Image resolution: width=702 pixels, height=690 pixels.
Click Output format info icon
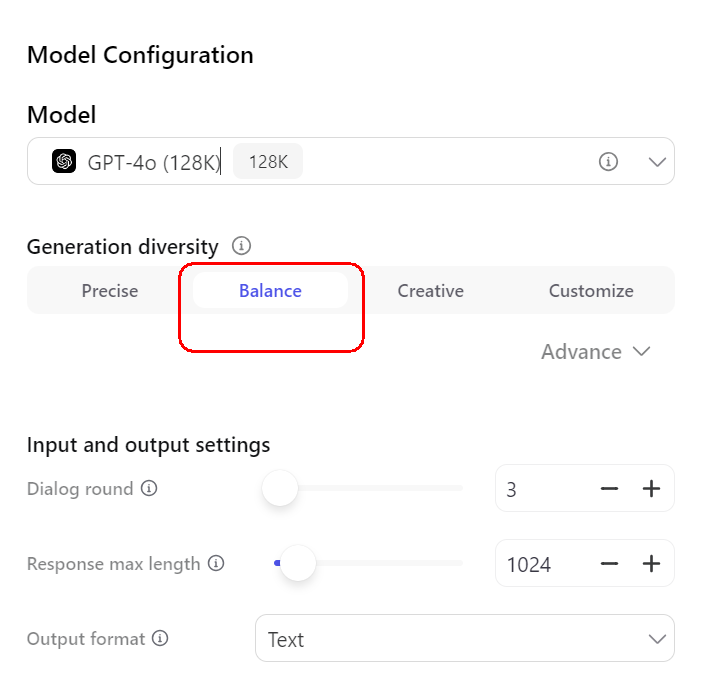[160, 638]
